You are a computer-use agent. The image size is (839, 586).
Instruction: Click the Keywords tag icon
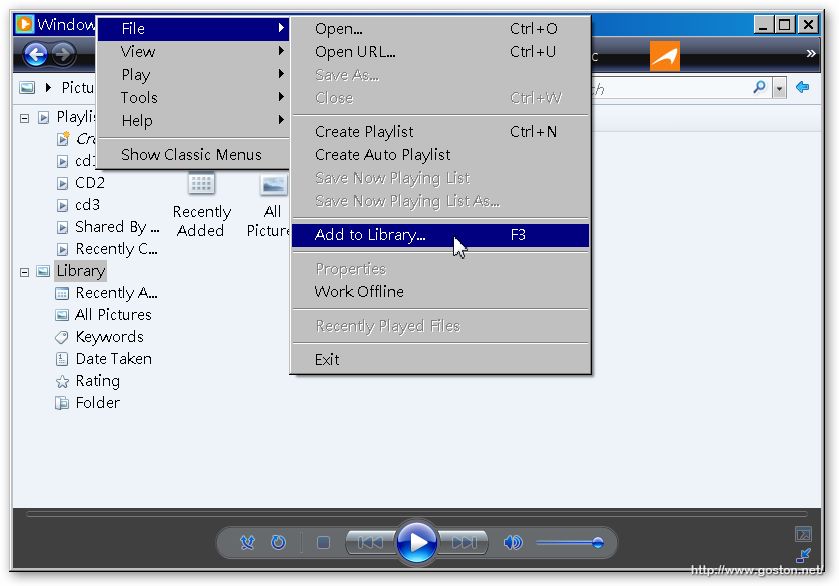pyautogui.click(x=62, y=337)
